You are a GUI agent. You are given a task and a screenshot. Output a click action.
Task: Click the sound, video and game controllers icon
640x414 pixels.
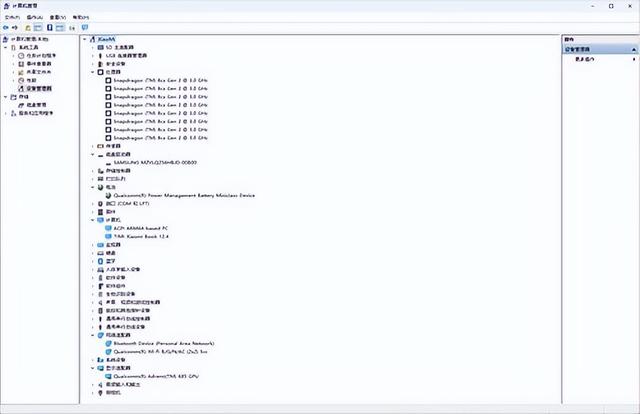(100, 302)
